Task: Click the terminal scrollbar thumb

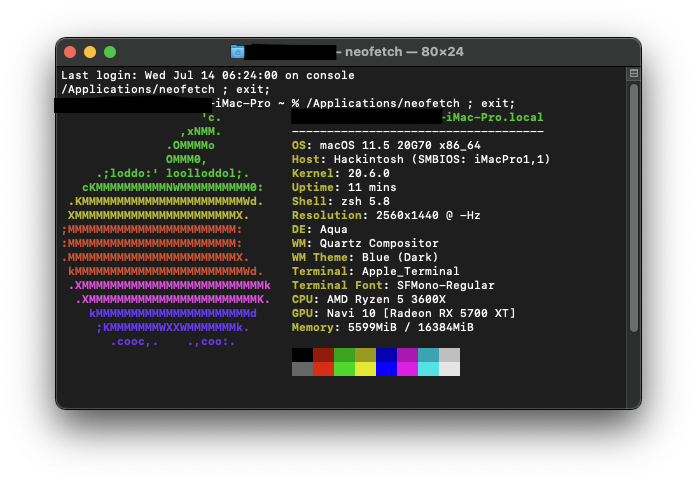Action: click(633, 240)
